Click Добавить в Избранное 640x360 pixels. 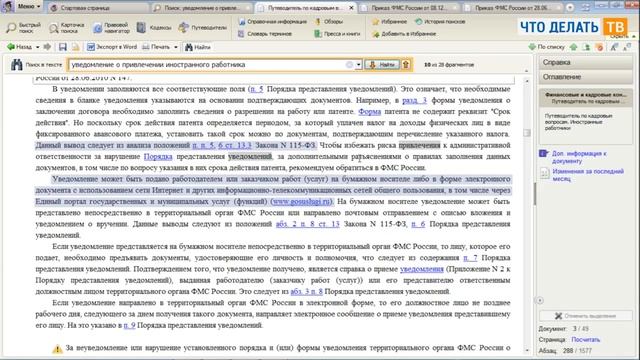tap(404, 34)
